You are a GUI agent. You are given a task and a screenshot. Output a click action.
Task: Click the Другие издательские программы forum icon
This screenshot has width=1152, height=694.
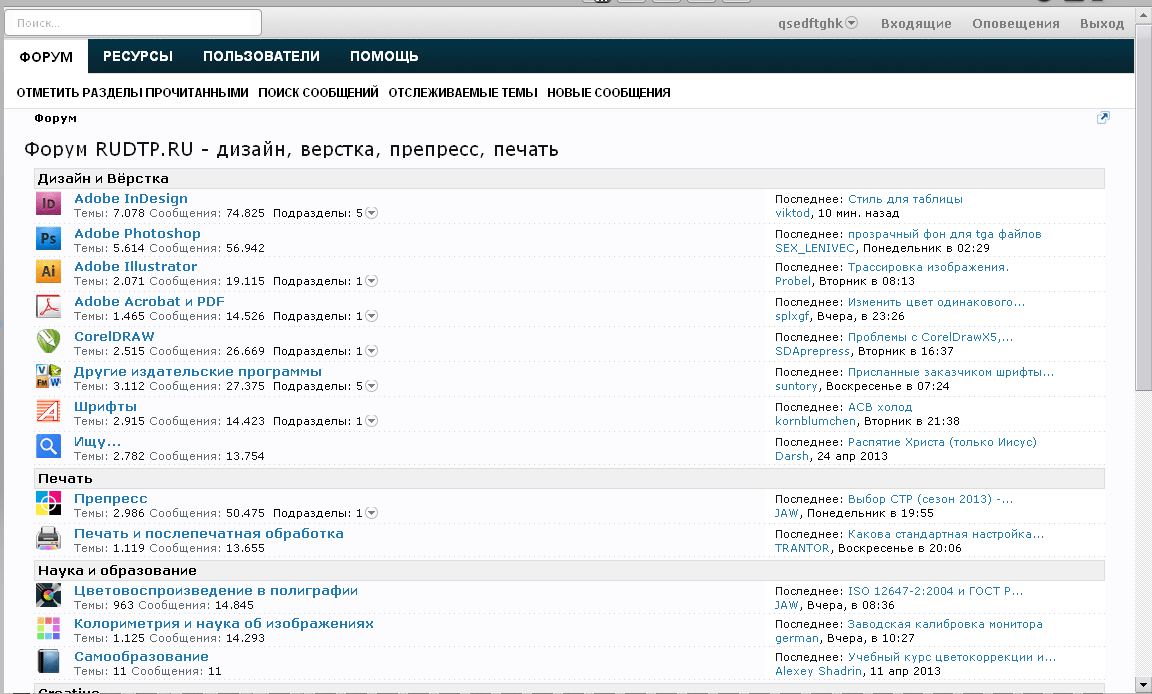point(48,377)
